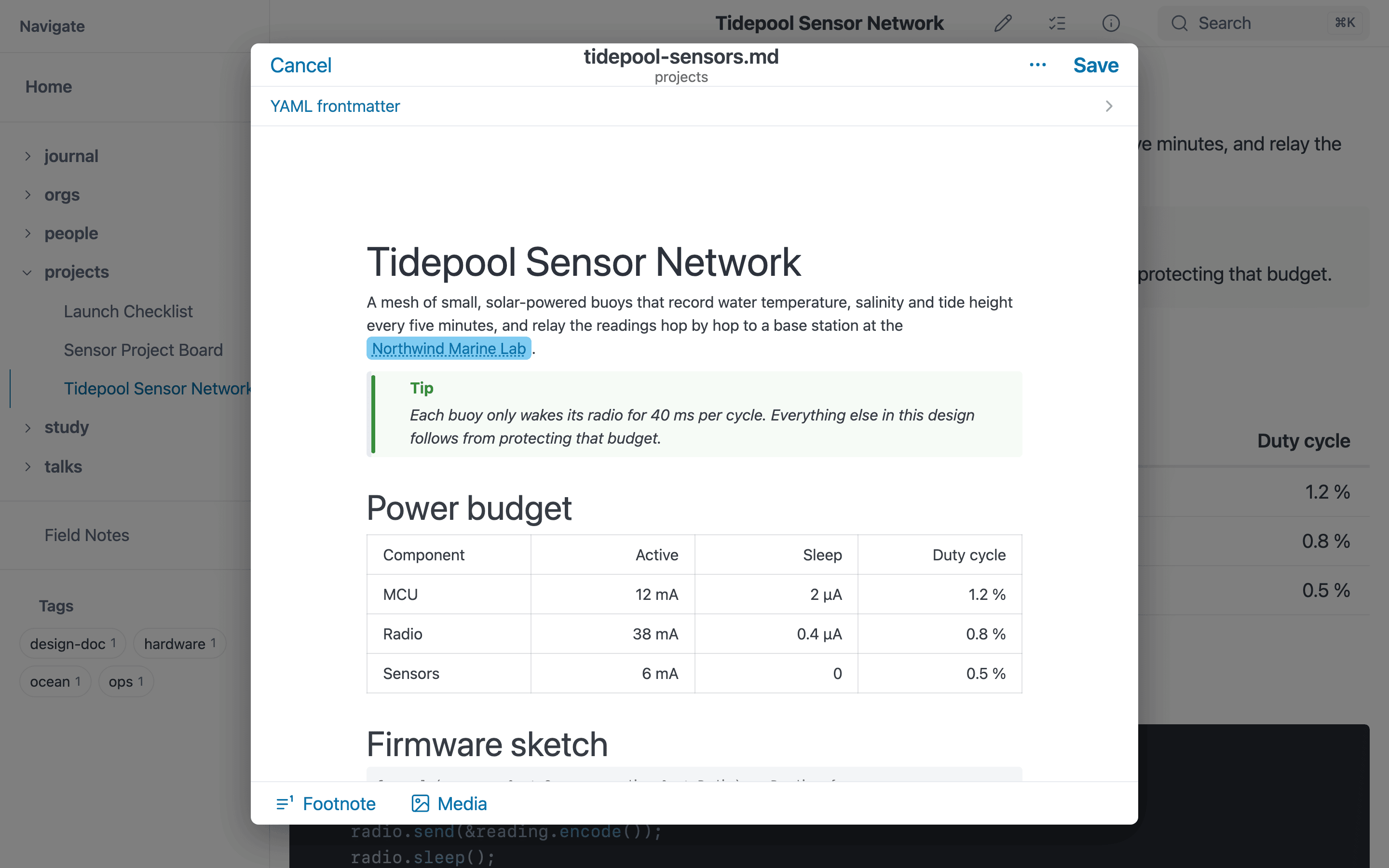
Task: Click the Sensors table cell
Action: [449, 673]
